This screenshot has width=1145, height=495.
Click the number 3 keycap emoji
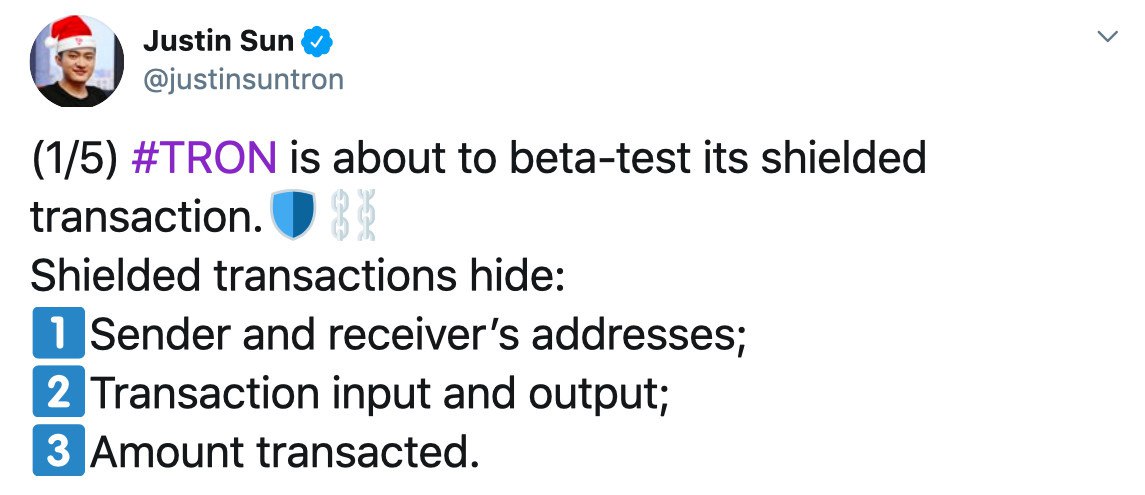click(x=54, y=452)
